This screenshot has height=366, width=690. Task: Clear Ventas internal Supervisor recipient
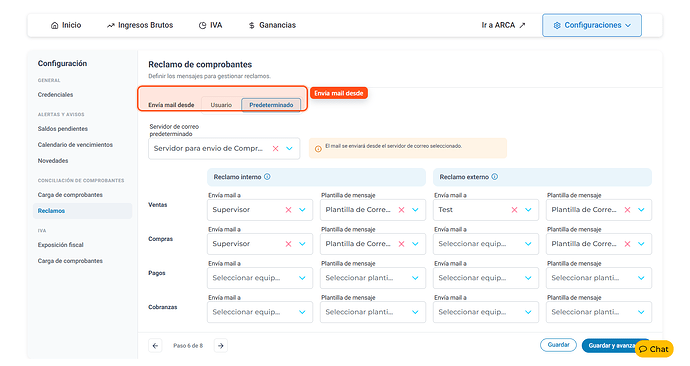click(288, 210)
